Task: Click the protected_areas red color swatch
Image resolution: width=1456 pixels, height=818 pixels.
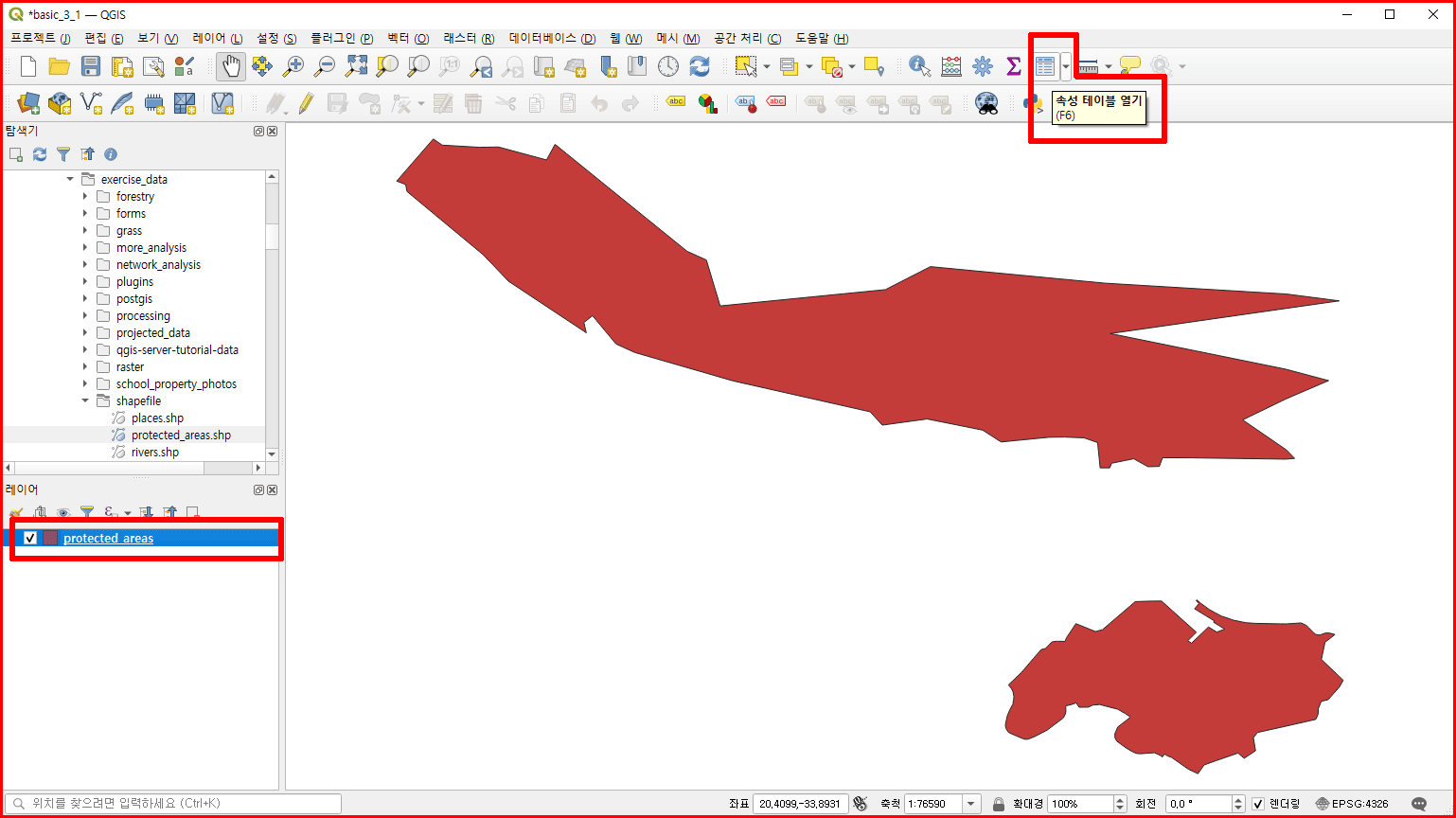Action: point(50,538)
